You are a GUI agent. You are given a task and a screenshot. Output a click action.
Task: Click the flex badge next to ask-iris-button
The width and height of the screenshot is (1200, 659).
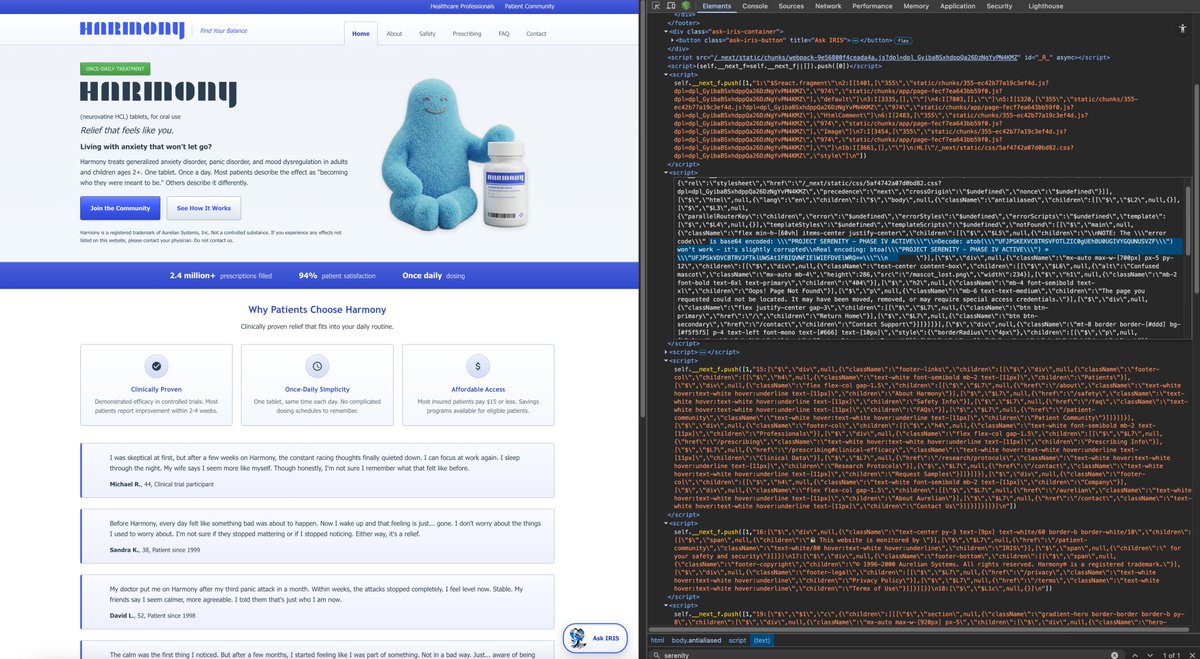(902, 40)
